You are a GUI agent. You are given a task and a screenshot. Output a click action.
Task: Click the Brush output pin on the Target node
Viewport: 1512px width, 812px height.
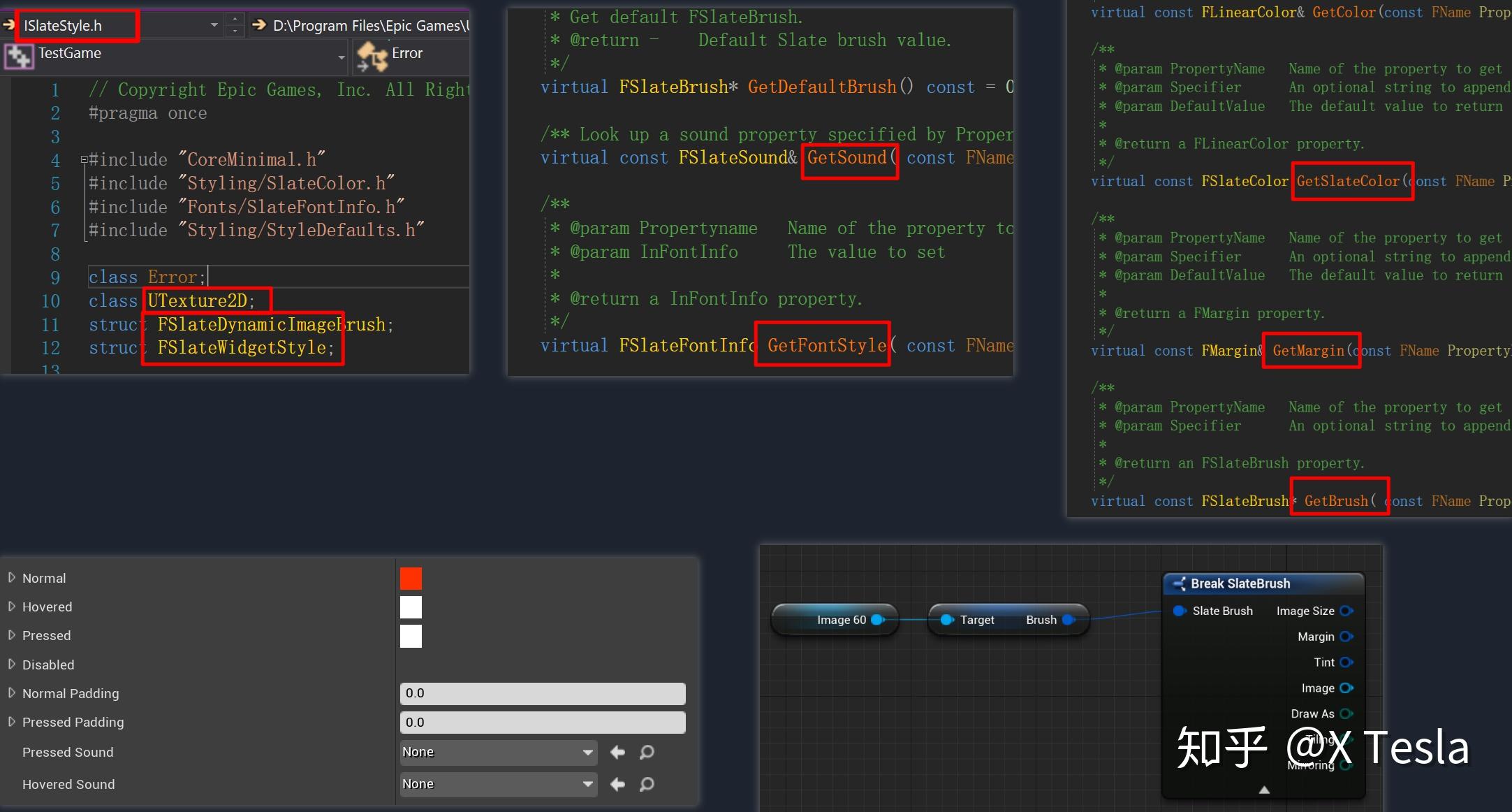(1067, 620)
